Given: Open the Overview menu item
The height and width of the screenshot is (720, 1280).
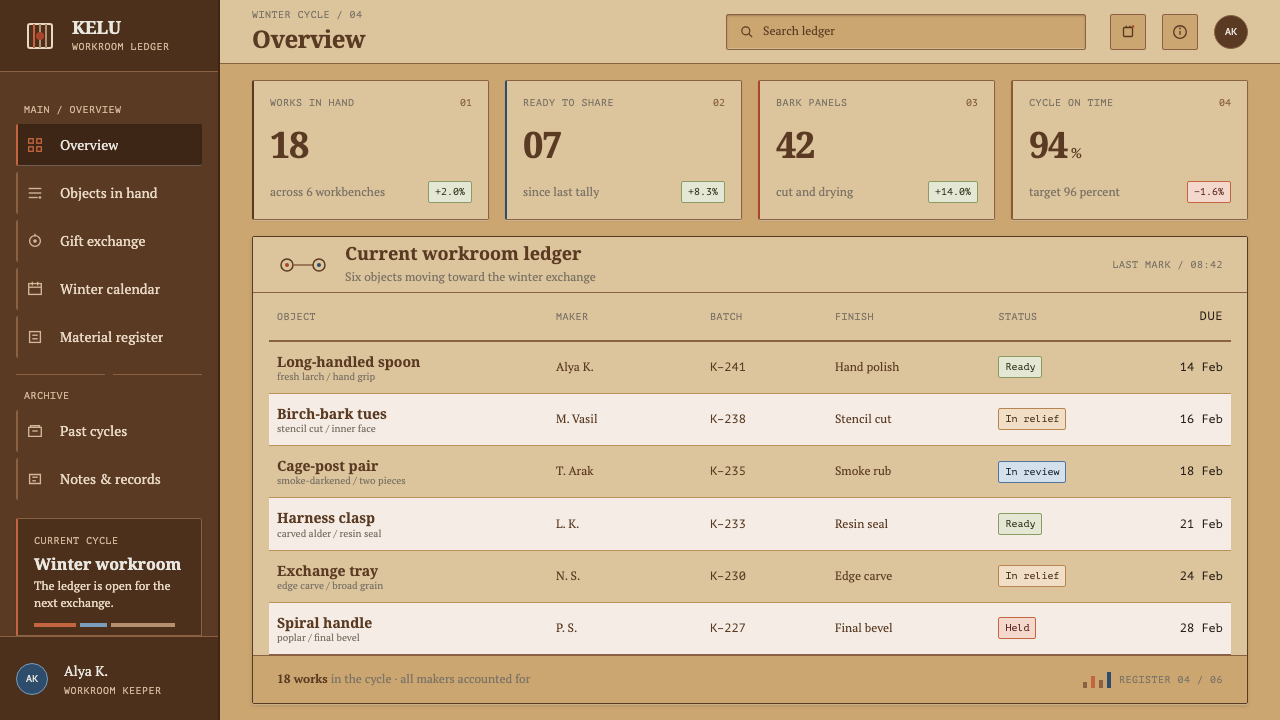Looking at the screenshot, I should click(109, 145).
